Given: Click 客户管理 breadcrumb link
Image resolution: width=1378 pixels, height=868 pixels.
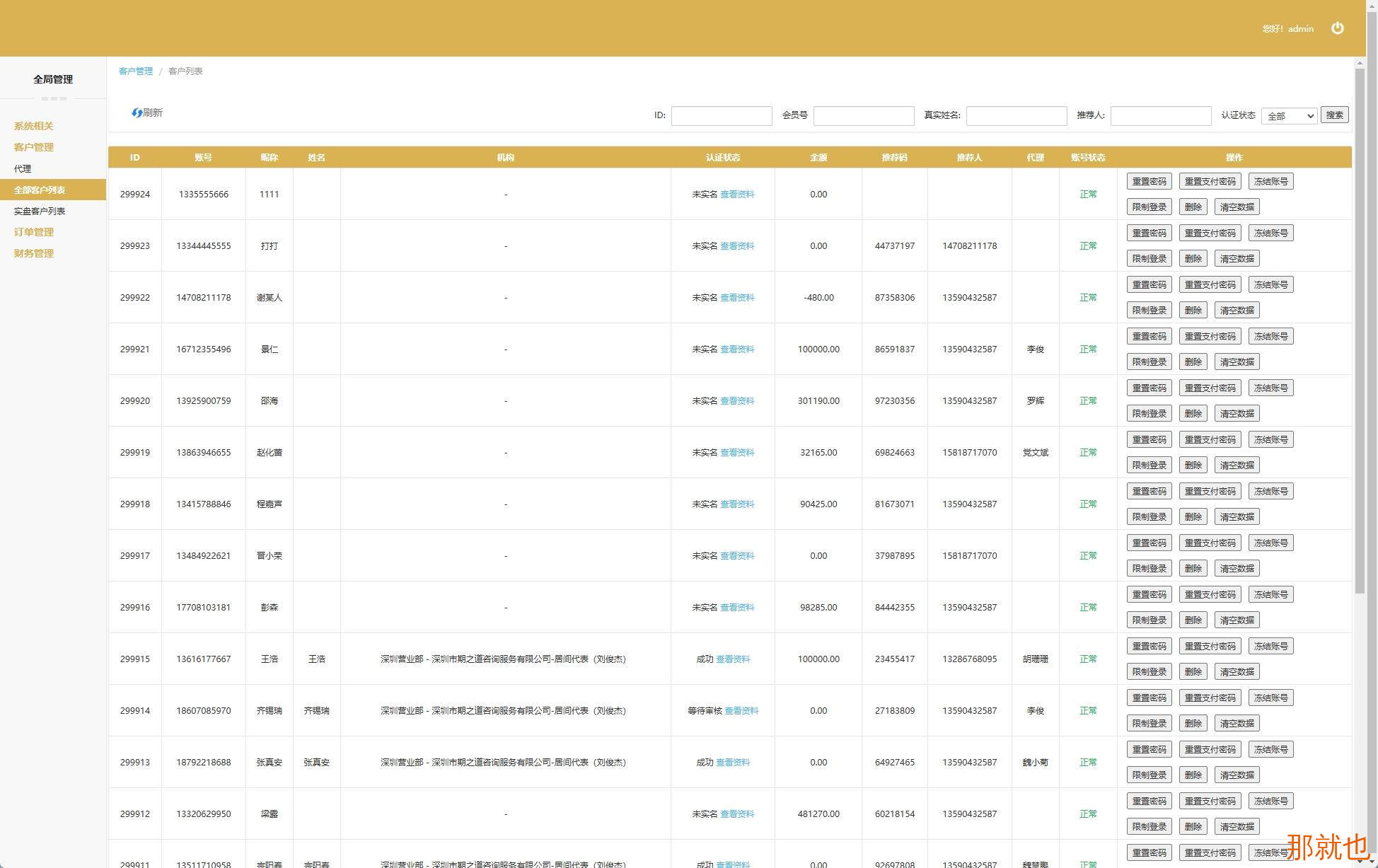Looking at the screenshot, I should tap(136, 71).
